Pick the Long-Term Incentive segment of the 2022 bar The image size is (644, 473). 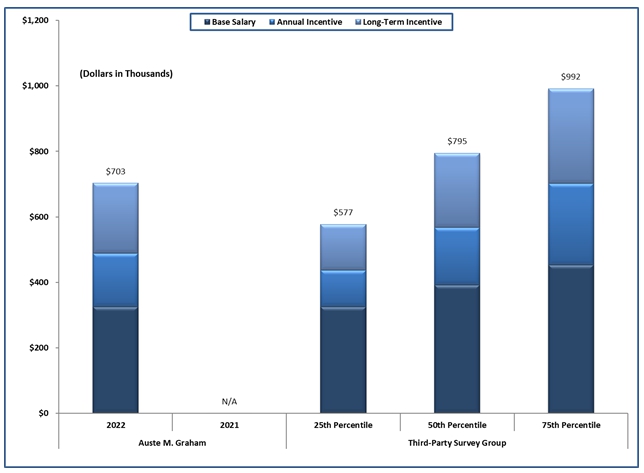pyautogui.click(x=115, y=218)
